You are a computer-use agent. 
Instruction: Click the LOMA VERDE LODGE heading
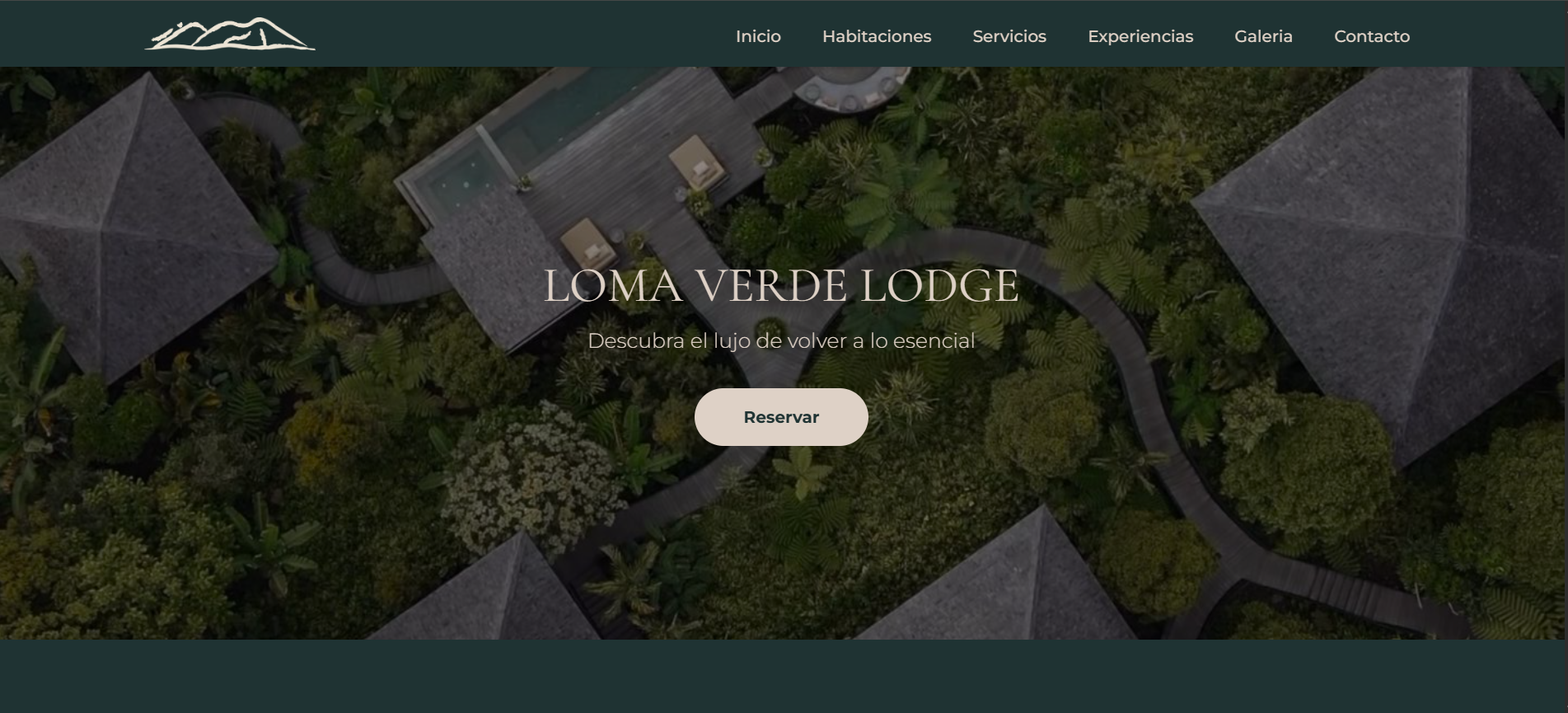(x=781, y=286)
